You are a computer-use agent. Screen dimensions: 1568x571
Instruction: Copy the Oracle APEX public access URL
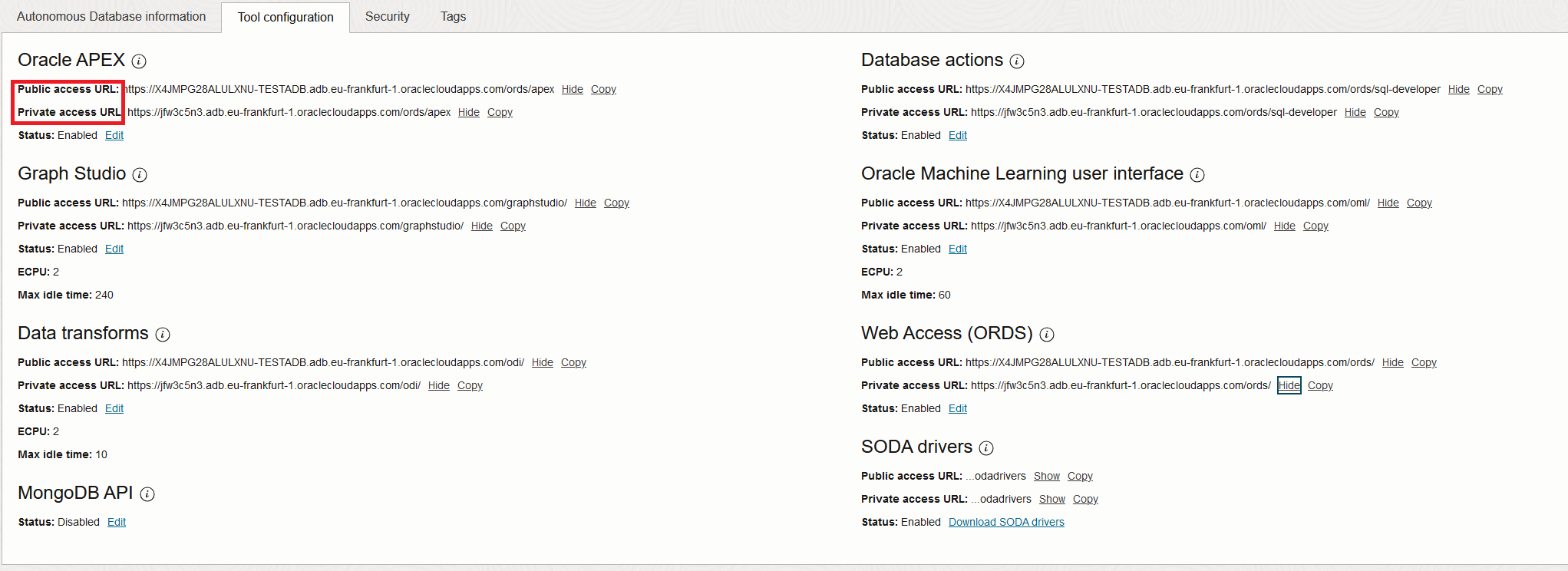(603, 89)
